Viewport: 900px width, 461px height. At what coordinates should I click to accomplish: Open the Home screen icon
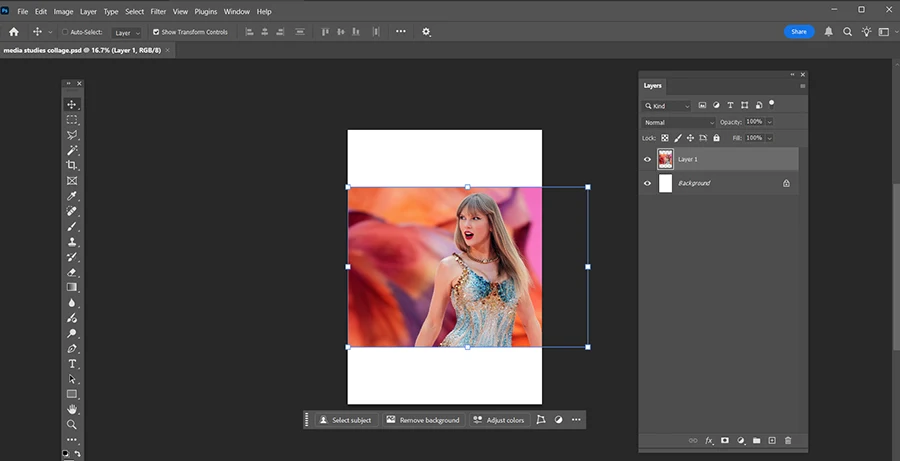14,32
